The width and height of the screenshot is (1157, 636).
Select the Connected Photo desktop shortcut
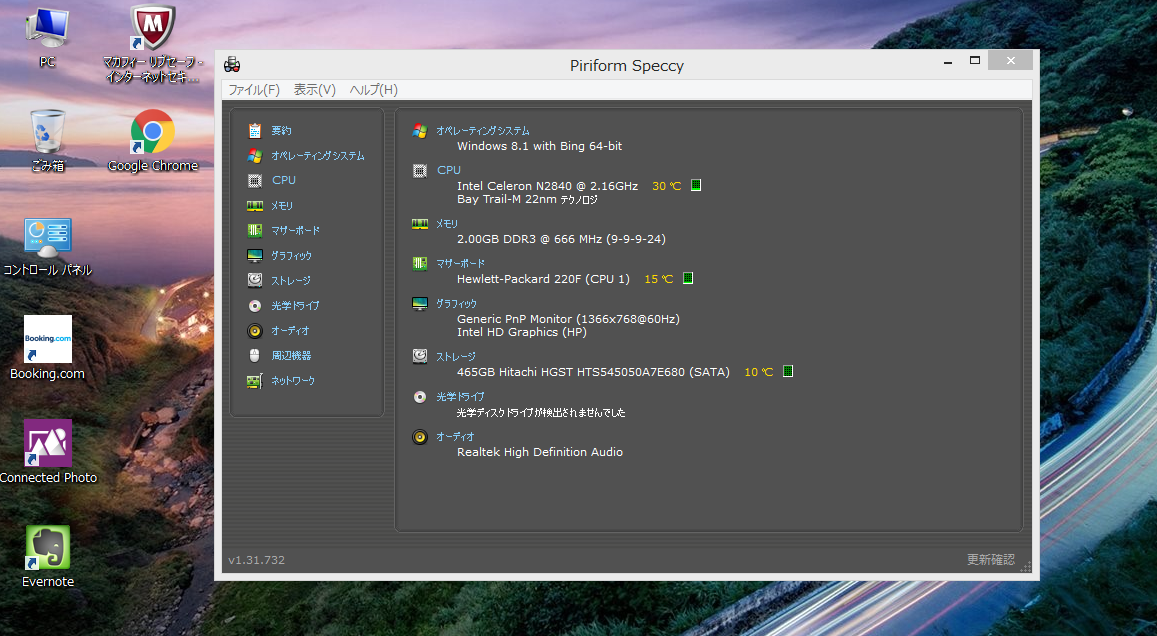pos(48,452)
